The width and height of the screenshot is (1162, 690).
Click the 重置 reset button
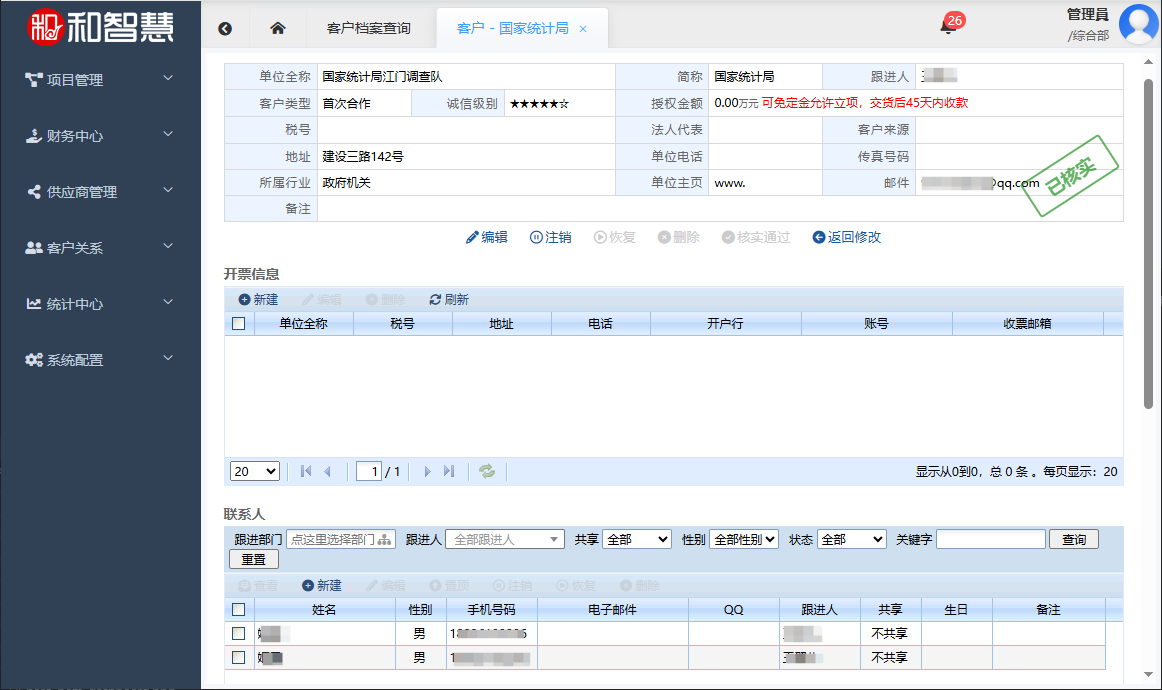[x=254, y=560]
